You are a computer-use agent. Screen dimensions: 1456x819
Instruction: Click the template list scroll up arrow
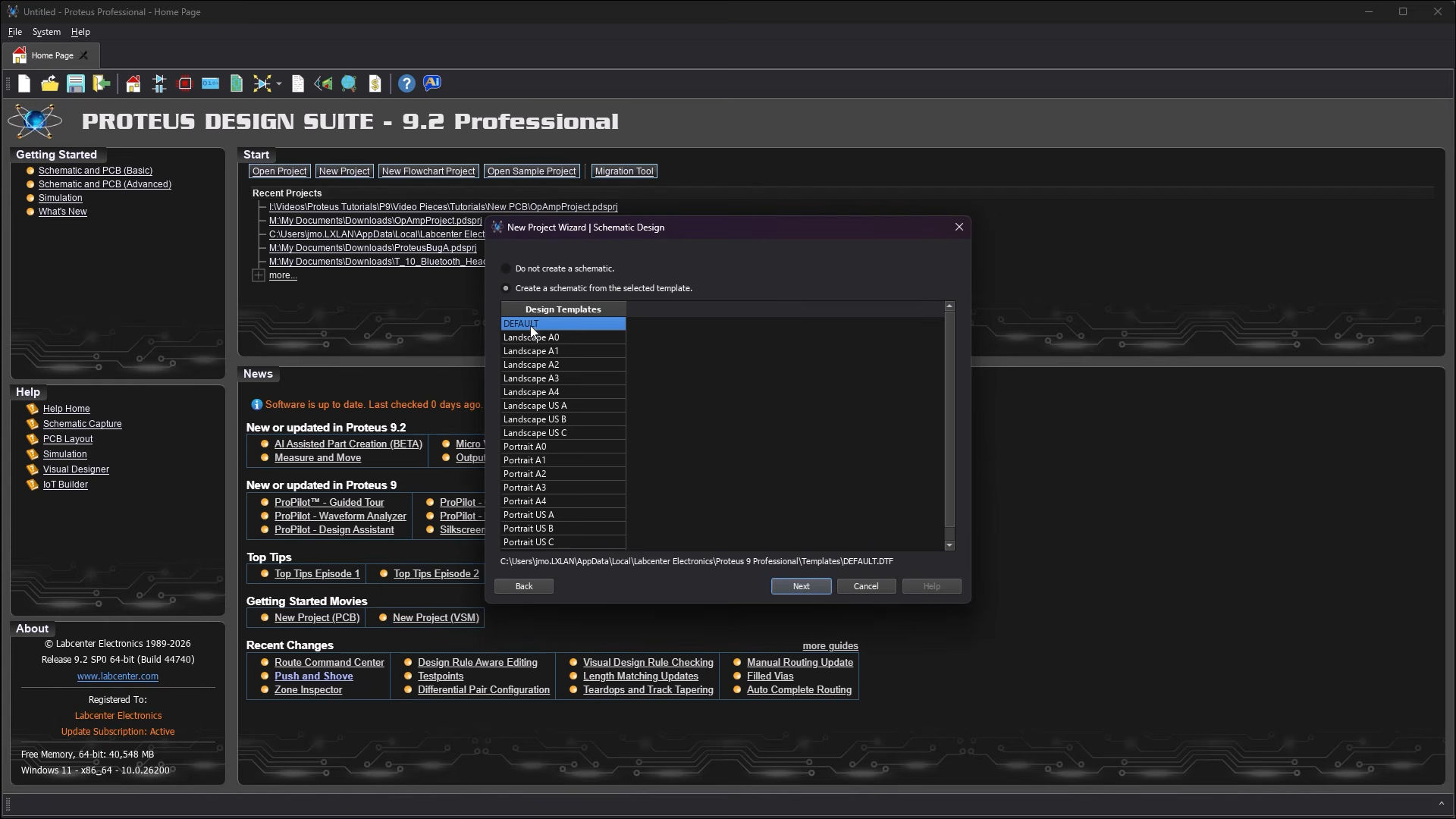949,306
